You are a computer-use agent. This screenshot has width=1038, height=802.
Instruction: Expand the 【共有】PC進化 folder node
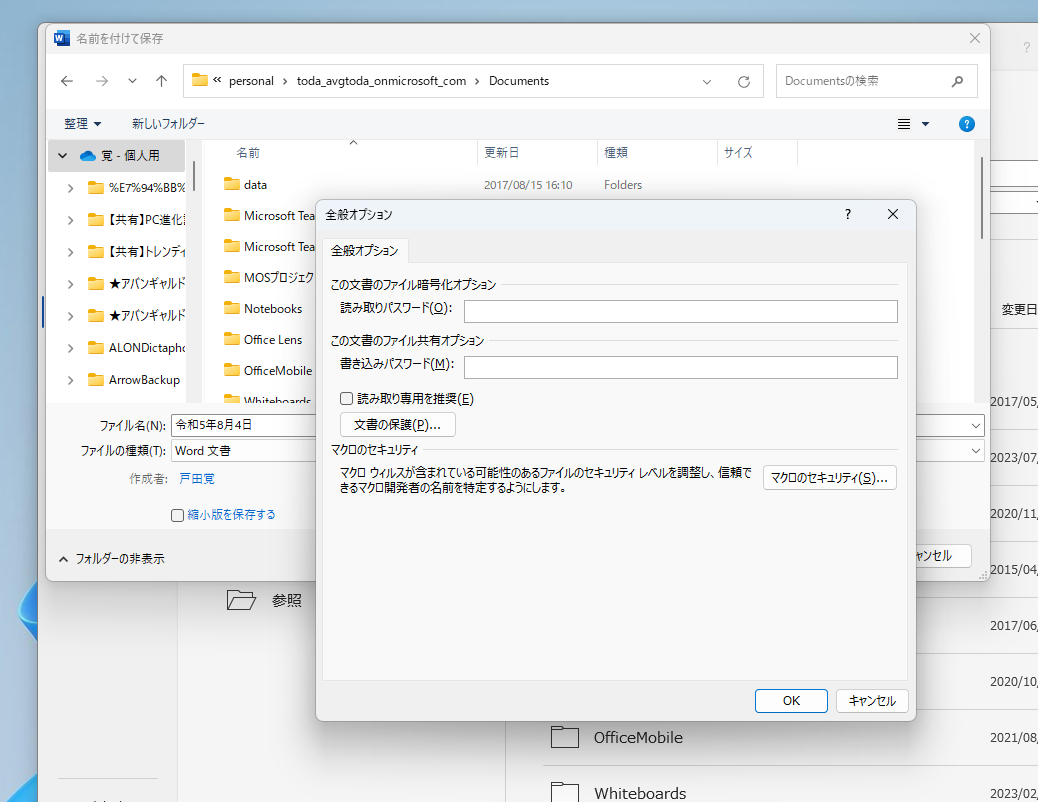pos(70,220)
